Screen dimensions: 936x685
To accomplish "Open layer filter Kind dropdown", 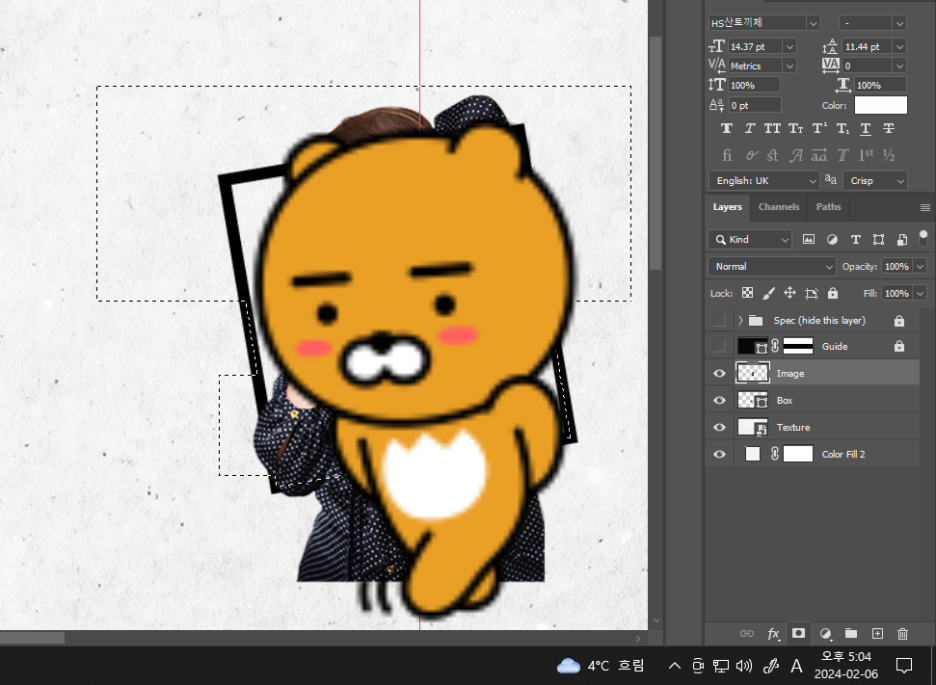I will [x=750, y=239].
